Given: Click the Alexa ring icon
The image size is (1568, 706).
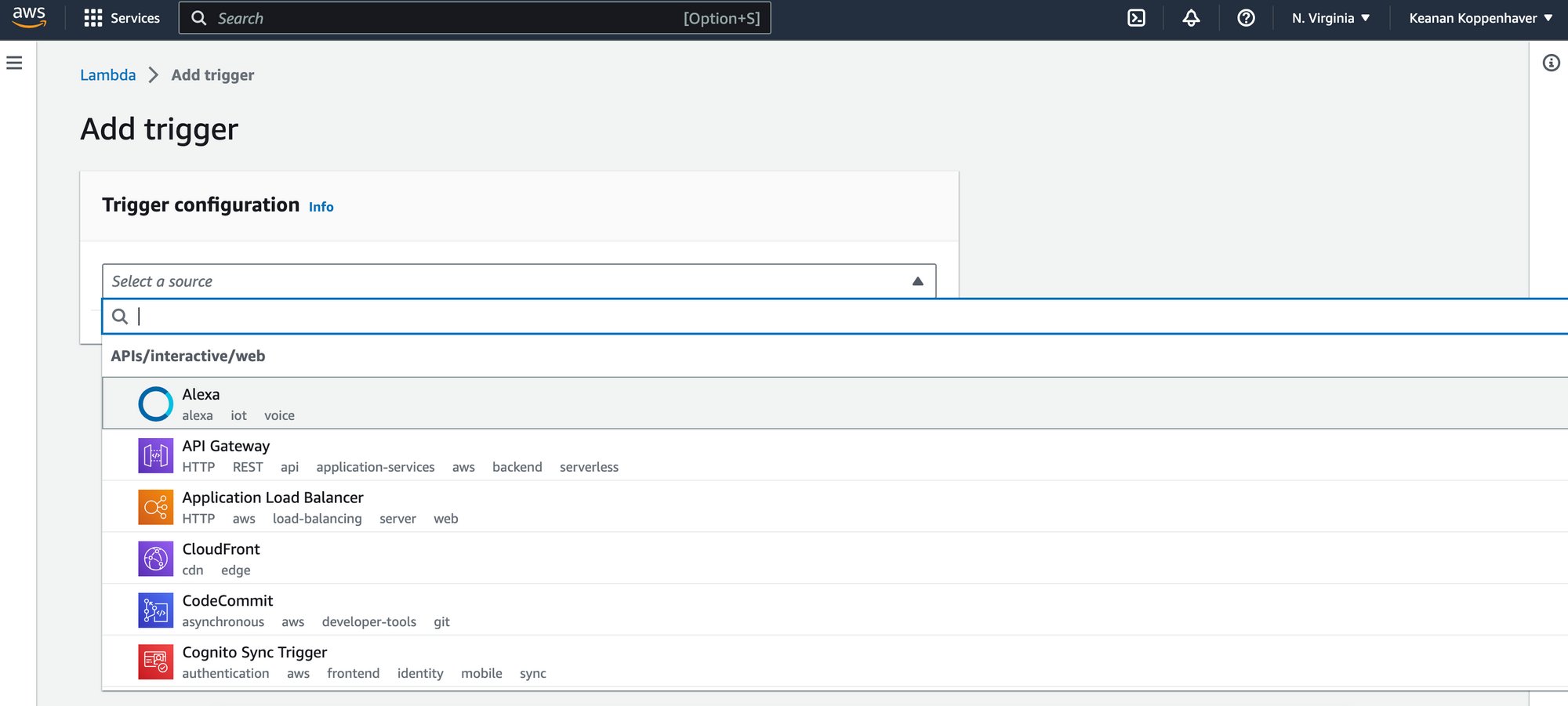Looking at the screenshot, I should [155, 404].
